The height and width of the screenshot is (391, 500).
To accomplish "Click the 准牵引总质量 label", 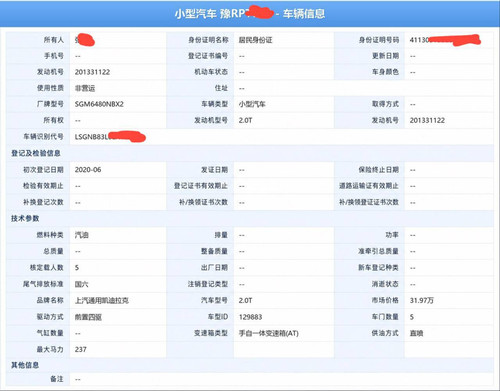I will (x=379, y=251).
